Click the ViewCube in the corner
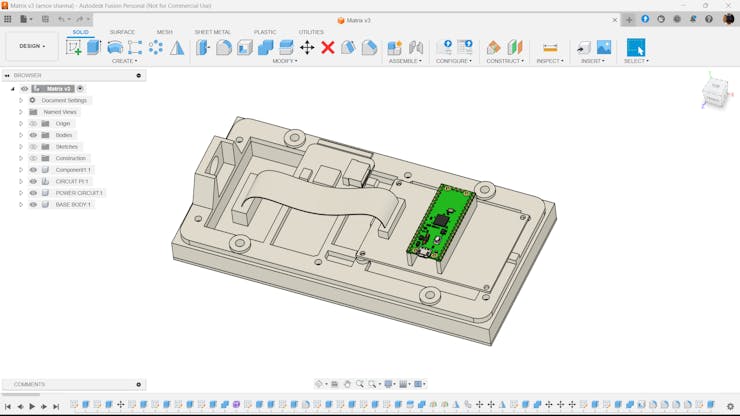The width and height of the screenshot is (740, 416). (715, 93)
